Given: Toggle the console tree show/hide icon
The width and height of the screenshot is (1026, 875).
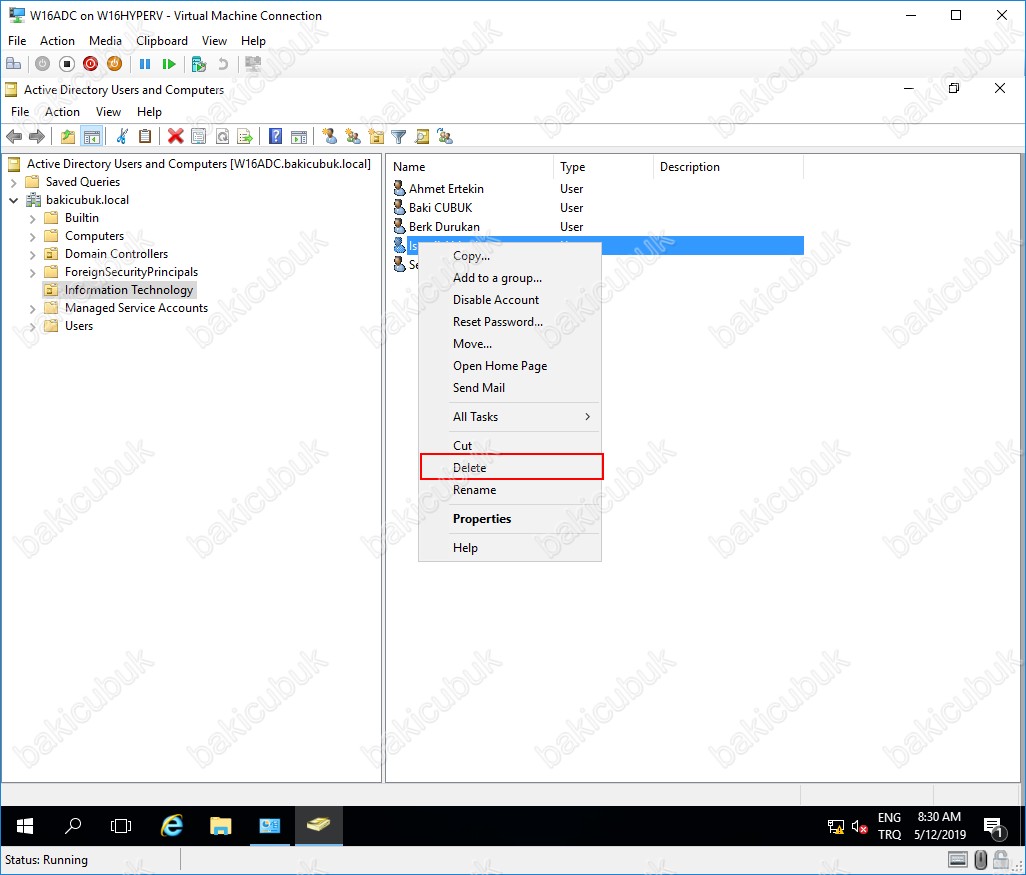Looking at the screenshot, I should (92, 136).
